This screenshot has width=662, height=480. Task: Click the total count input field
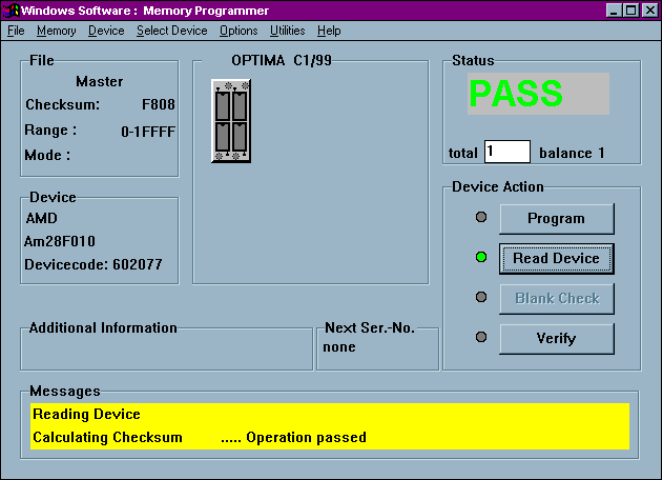coord(507,152)
